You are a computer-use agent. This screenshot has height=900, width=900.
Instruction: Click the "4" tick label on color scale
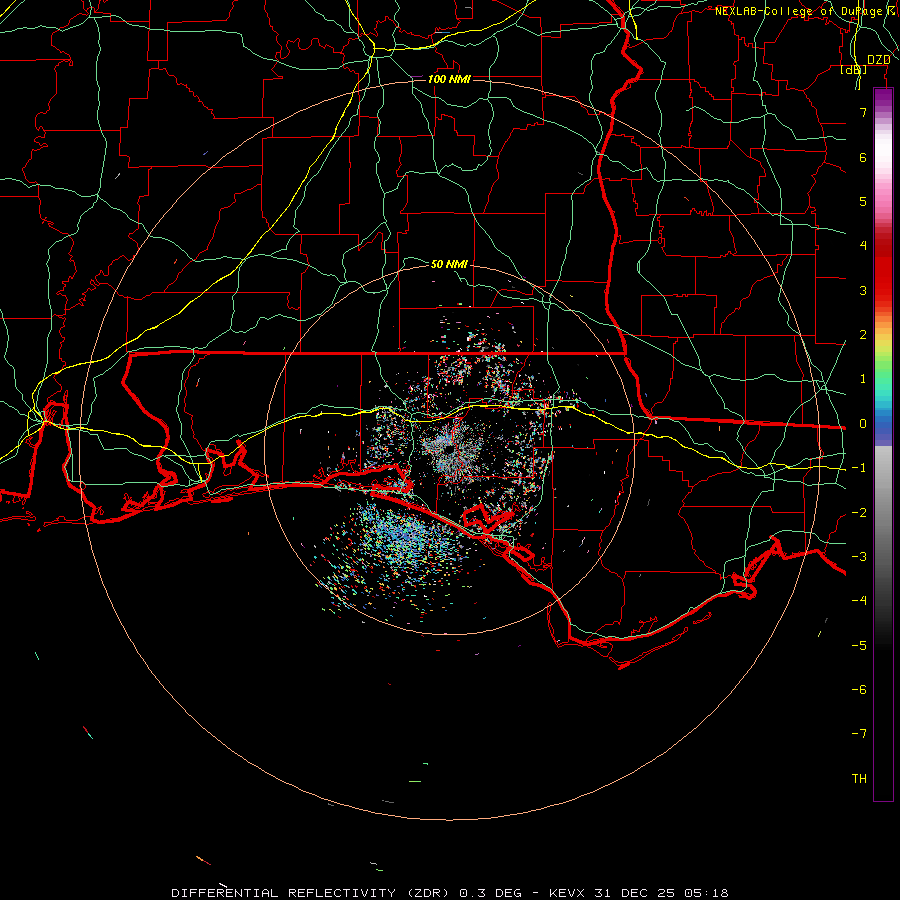coord(863,246)
